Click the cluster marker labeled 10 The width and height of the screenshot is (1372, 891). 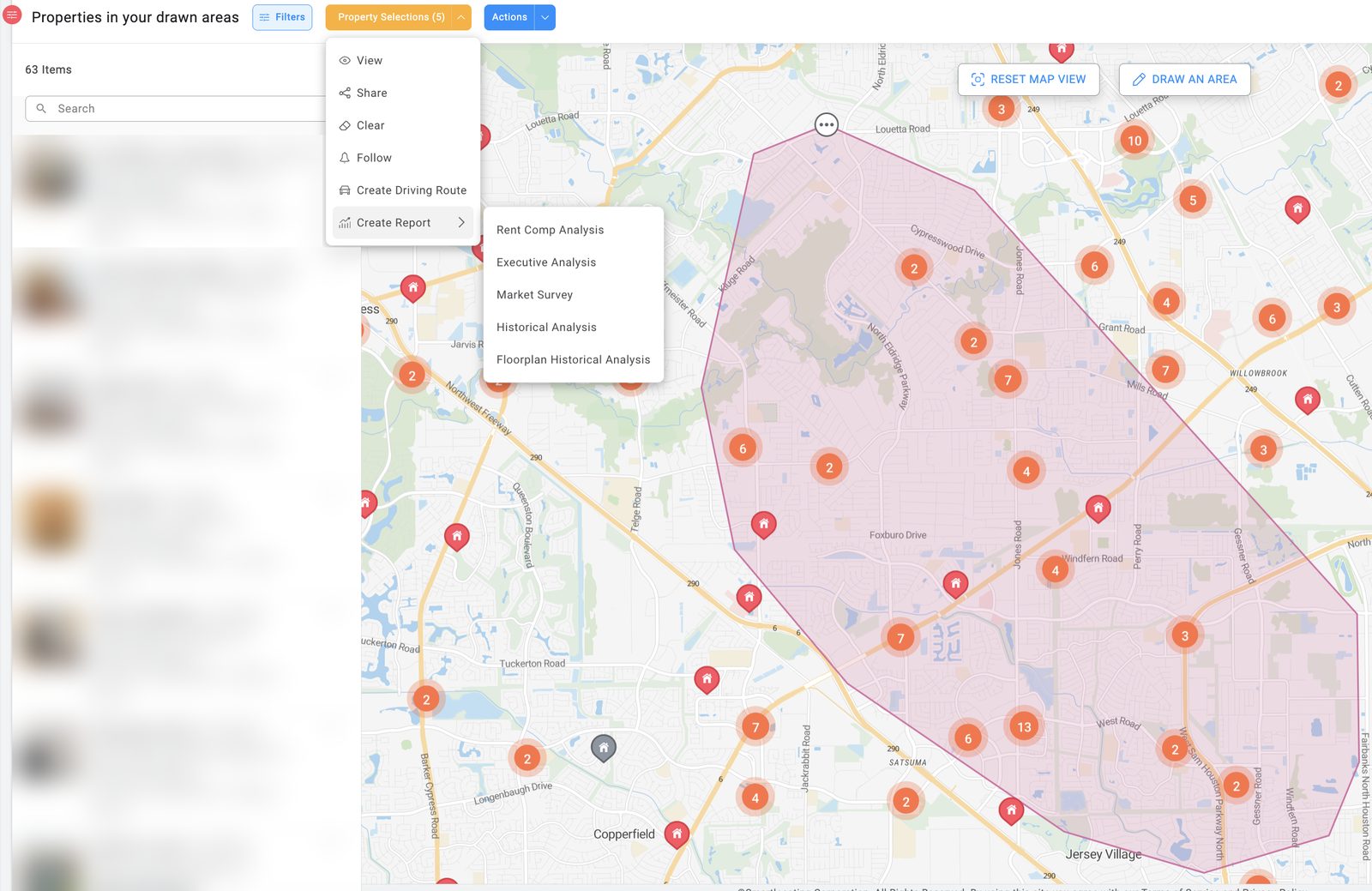tap(1134, 141)
